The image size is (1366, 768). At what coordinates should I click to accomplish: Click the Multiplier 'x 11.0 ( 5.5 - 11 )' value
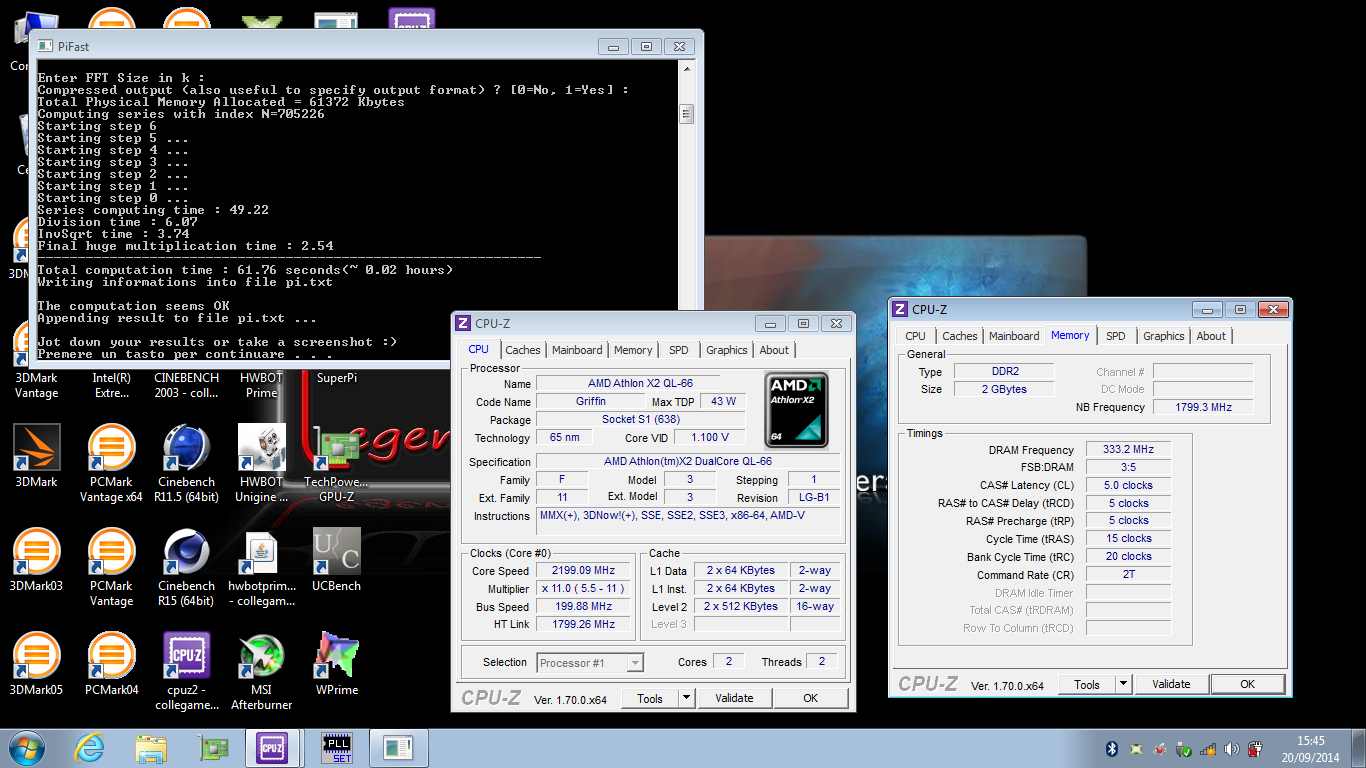click(x=584, y=588)
